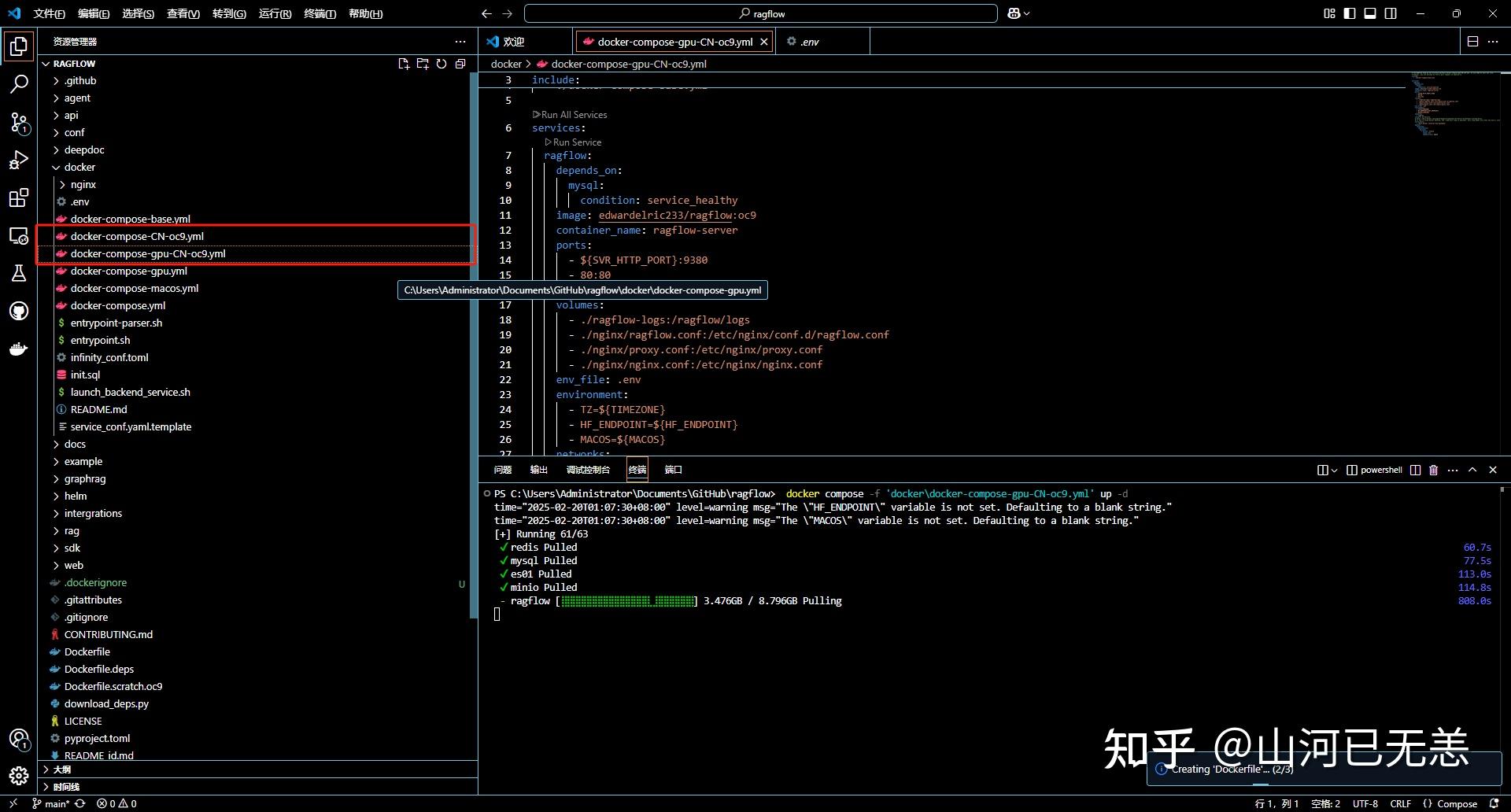This screenshot has width=1511, height=812.
Task: Switch to the 调试控制台 panel tab
Action: [x=588, y=470]
